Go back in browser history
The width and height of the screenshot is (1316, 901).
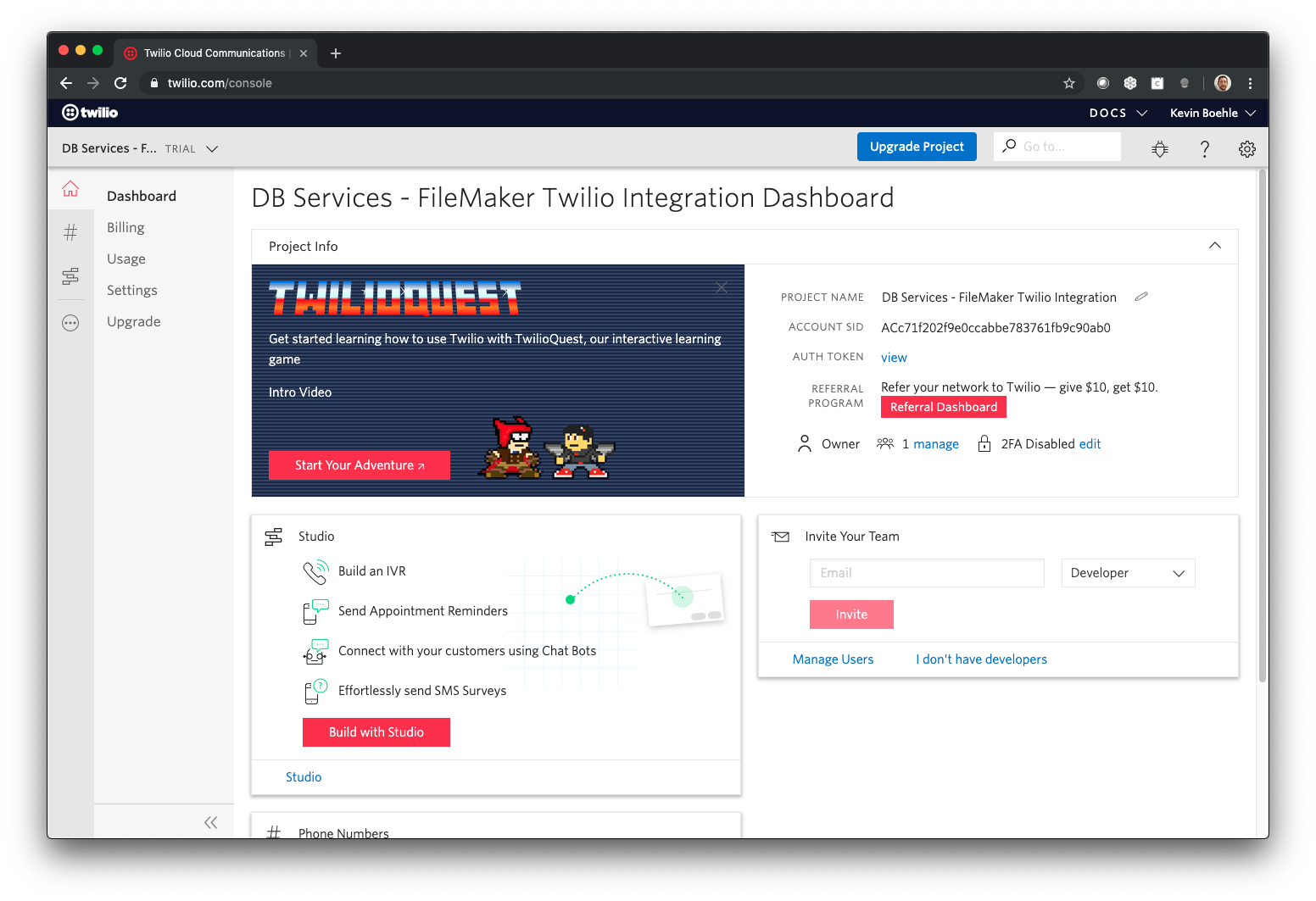click(66, 83)
